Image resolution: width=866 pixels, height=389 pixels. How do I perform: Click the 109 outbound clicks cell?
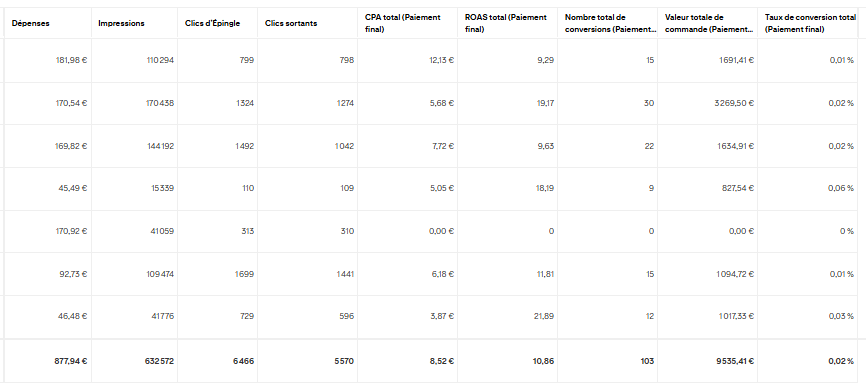point(347,188)
